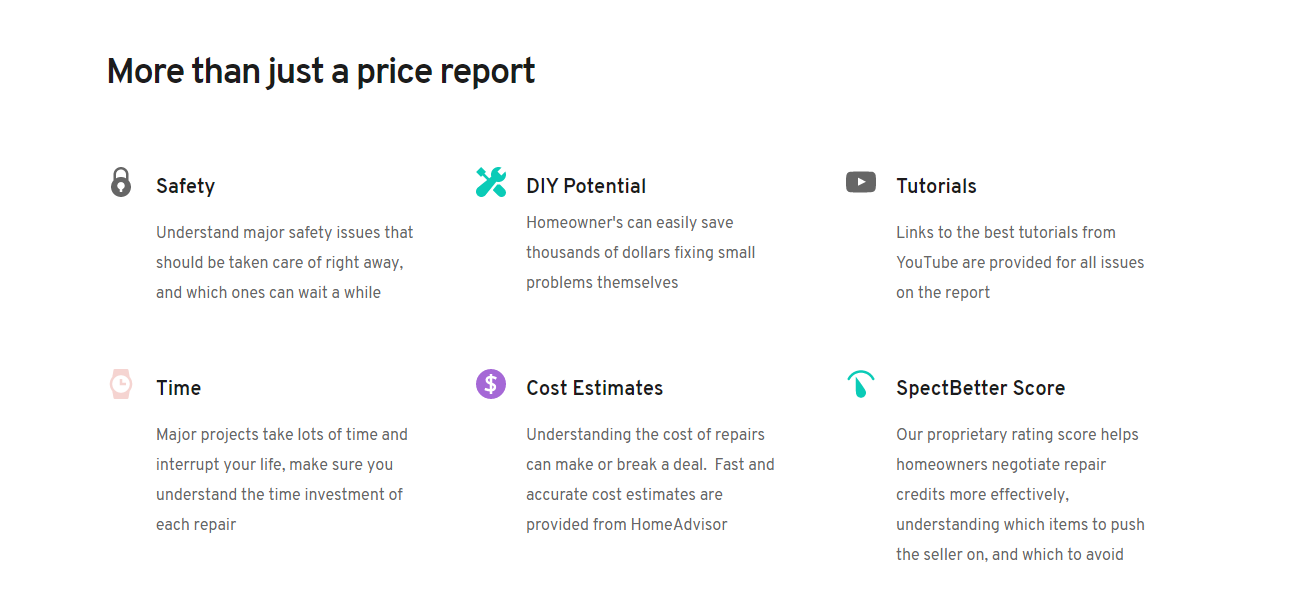
Task: Click the Safety description paragraph
Action: click(x=284, y=263)
